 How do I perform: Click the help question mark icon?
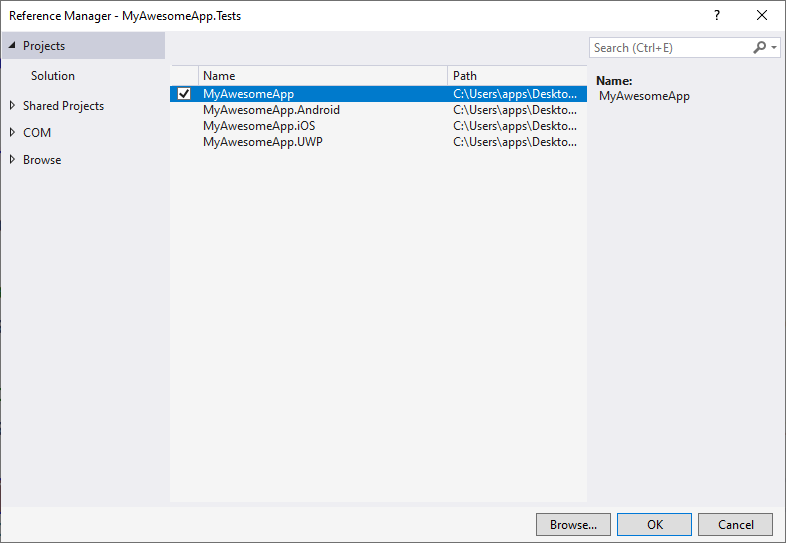pos(716,15)
